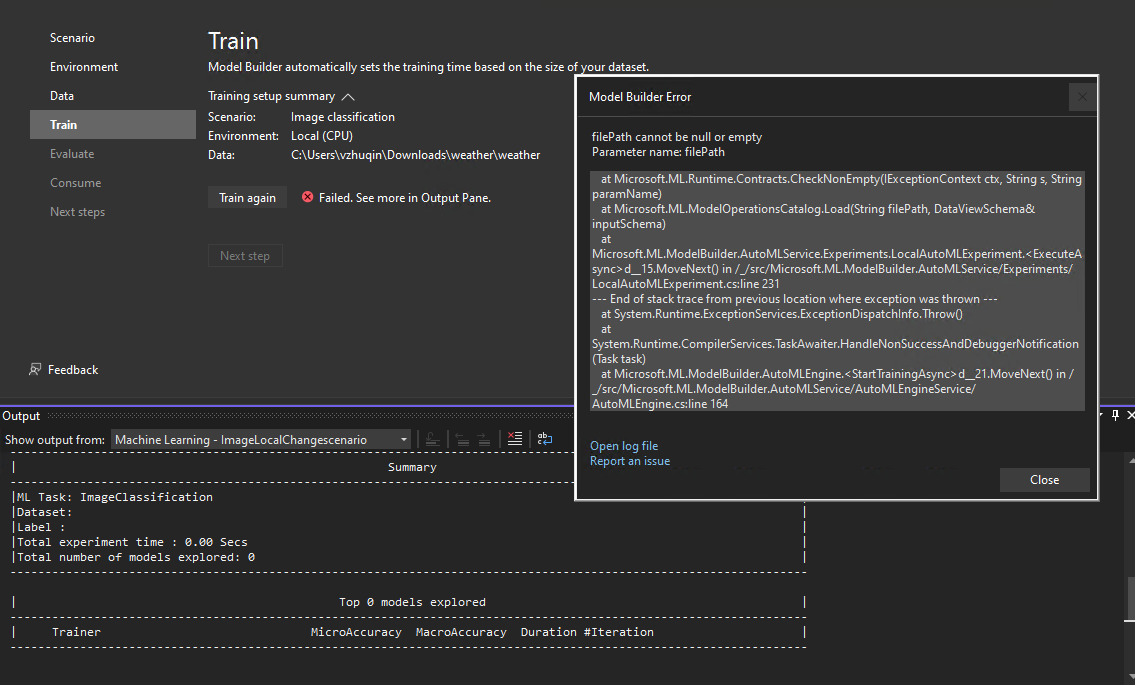
Task: Switch to the Scenario step
Action: tap(70, 37)
